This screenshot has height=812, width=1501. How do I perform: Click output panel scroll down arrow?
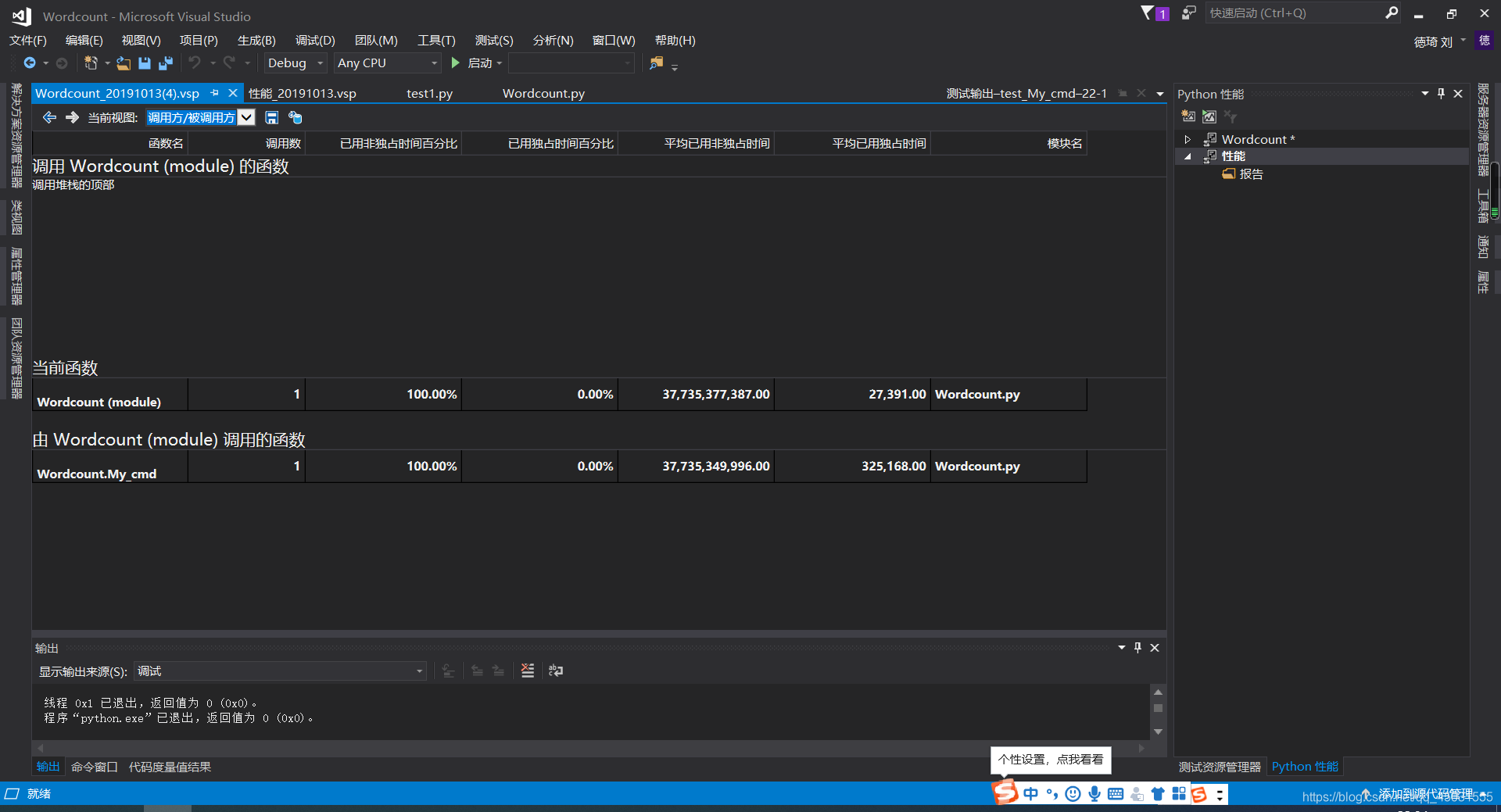click(1159, 732)
